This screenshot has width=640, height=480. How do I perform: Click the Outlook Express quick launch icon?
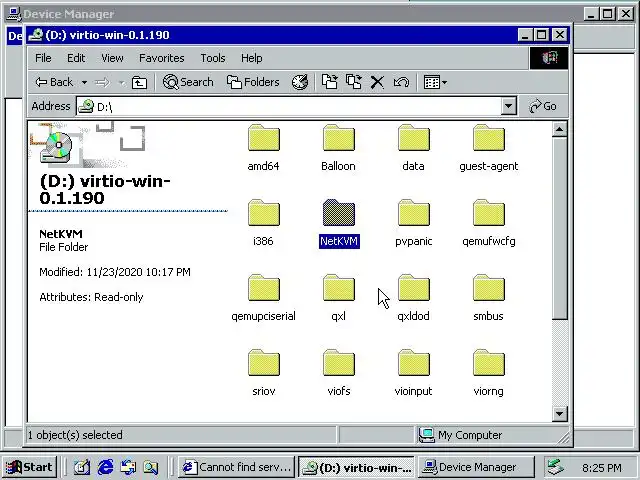(x=128, y=467)
